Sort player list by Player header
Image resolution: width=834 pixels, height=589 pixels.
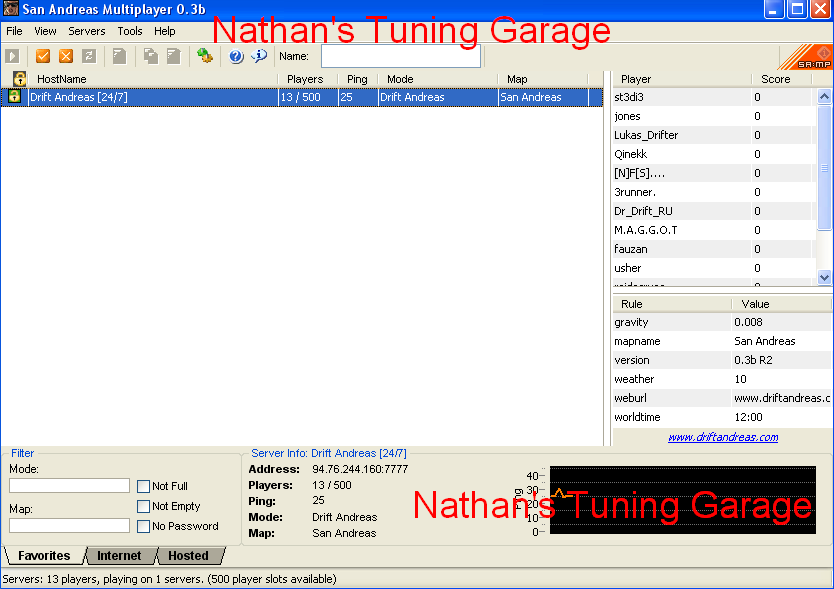tap(681, 79)
